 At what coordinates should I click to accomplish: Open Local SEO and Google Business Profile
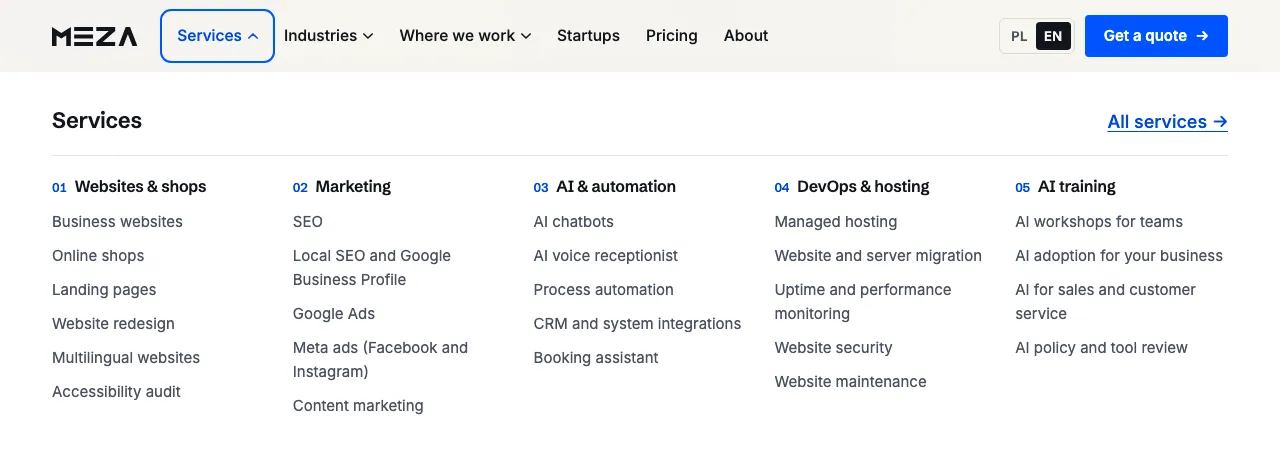(372, 268)
